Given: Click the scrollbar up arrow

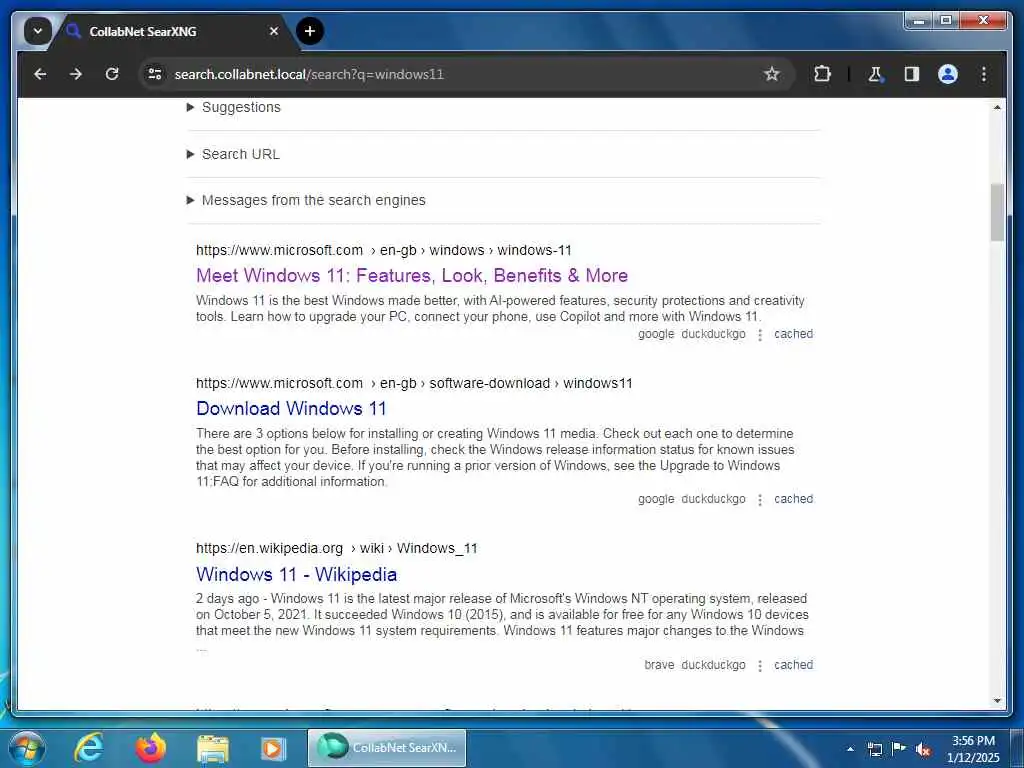Looking at the screenshot, I should pos(997,107).
